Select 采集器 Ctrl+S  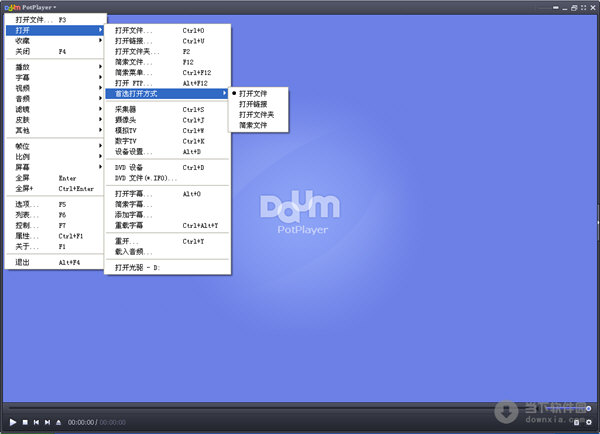point(167,109)
